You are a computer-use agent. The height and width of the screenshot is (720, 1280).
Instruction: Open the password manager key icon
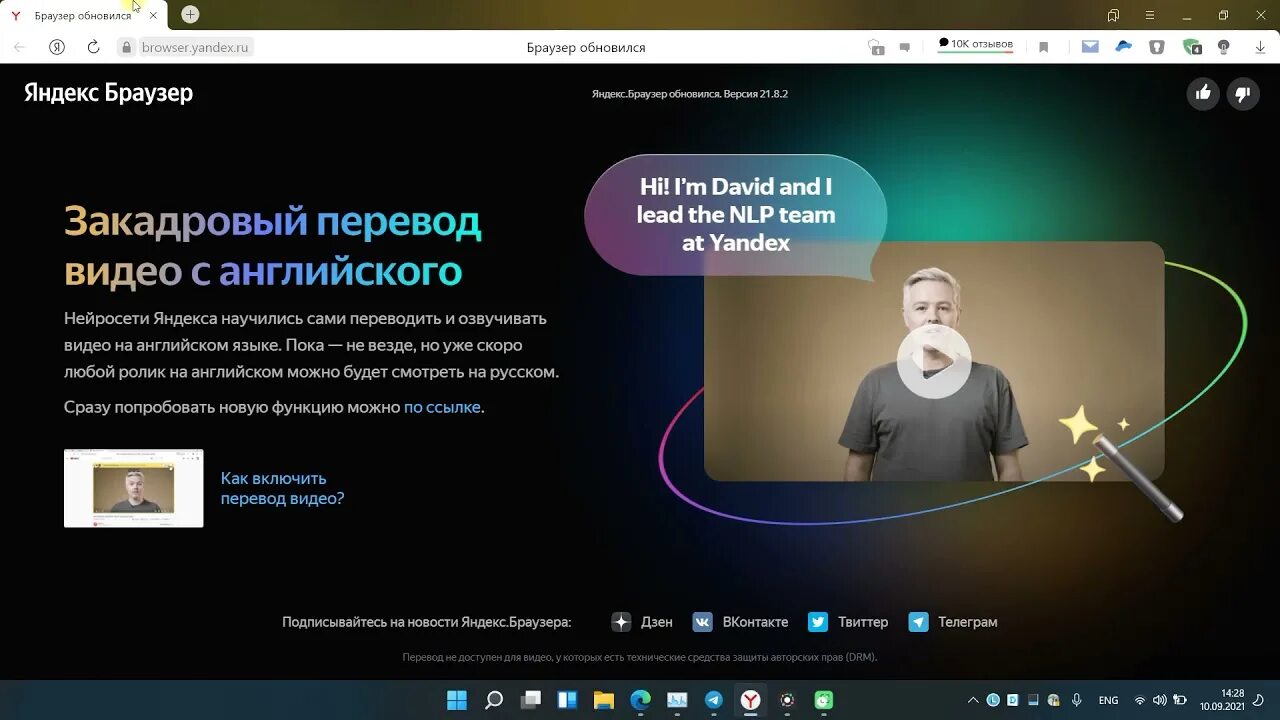[1157, 47]
